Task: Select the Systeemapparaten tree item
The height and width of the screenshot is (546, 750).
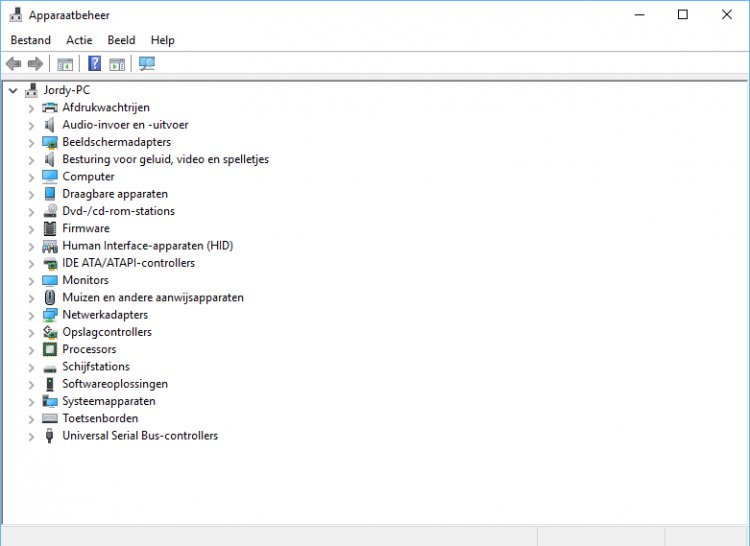Action: tap(108, 401)
